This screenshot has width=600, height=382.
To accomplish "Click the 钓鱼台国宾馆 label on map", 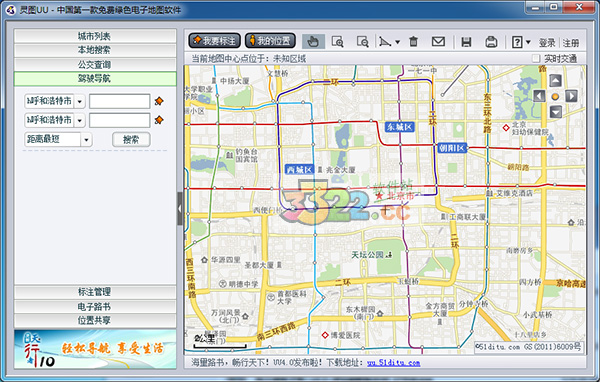I will pyautogui.click(x=246, y=155).
